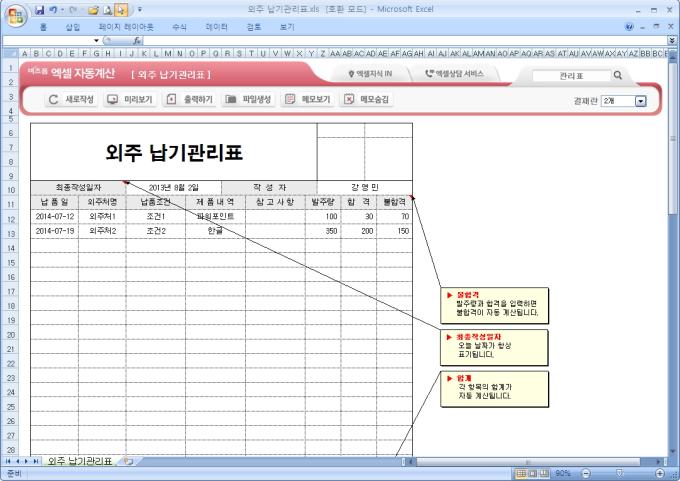The width and height of the screenshot is (680, 481).
Task: Open the 삽입 ribbon tab
Action: click(x=73, y=27)
